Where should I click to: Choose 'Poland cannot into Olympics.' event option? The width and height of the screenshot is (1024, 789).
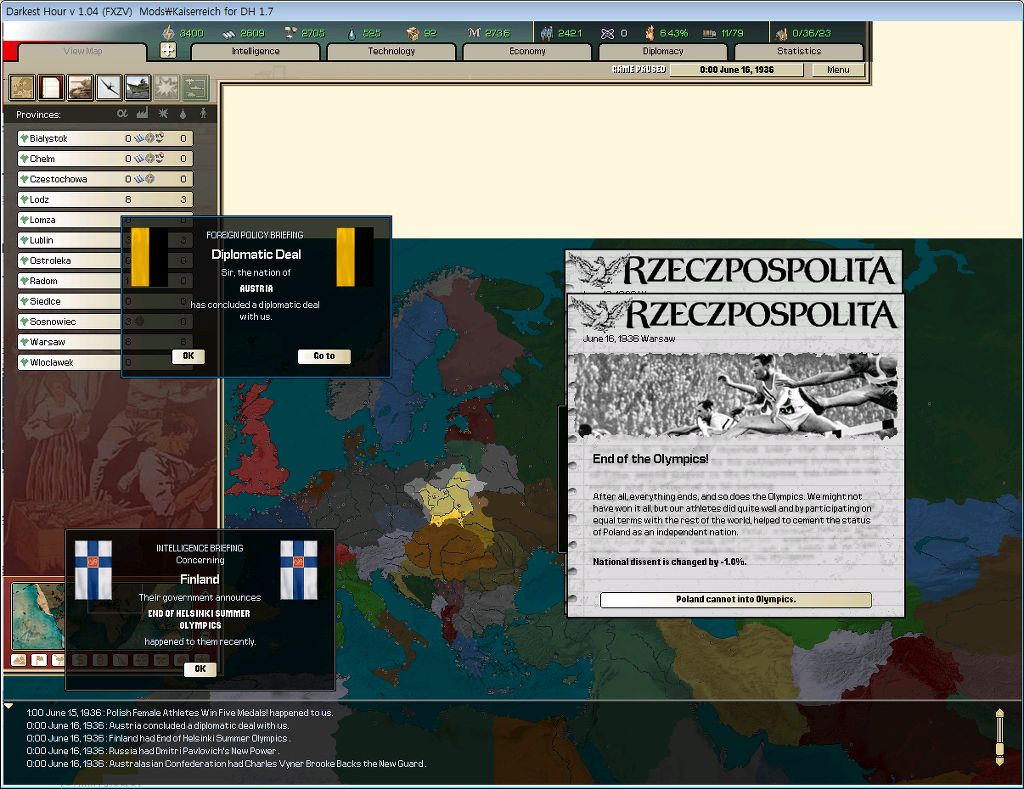(735, 600)
